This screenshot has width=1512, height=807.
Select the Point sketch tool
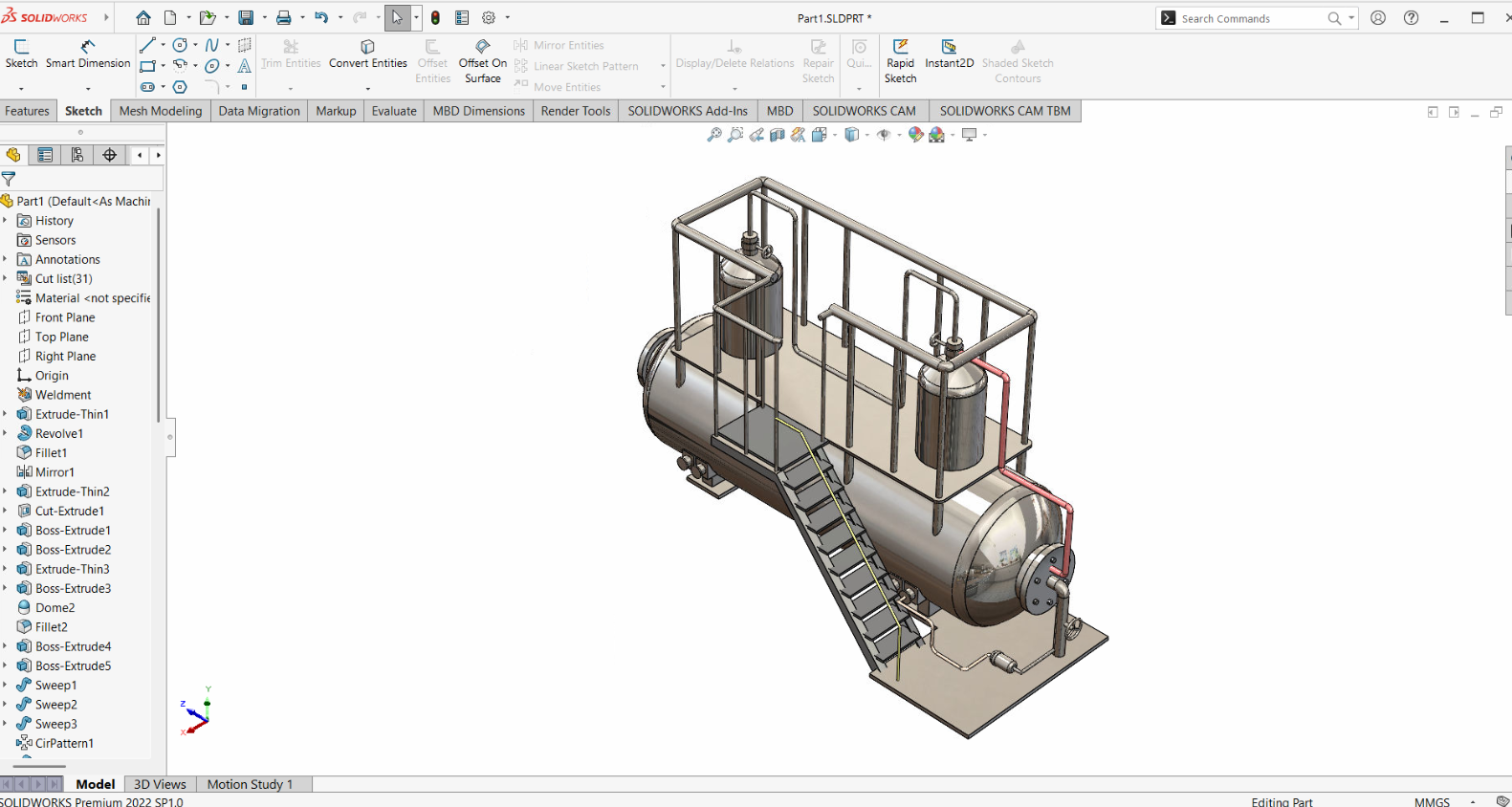(244, 87)
